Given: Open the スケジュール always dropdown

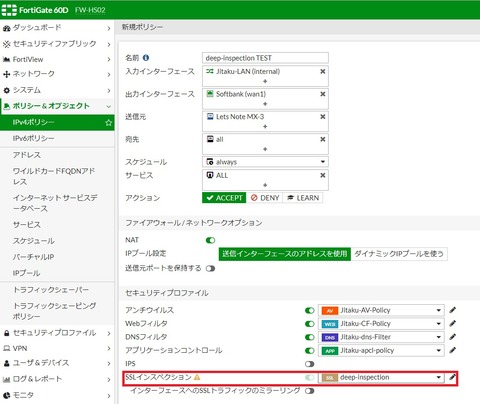Looking at the screenshot, I should coord(265,162).
